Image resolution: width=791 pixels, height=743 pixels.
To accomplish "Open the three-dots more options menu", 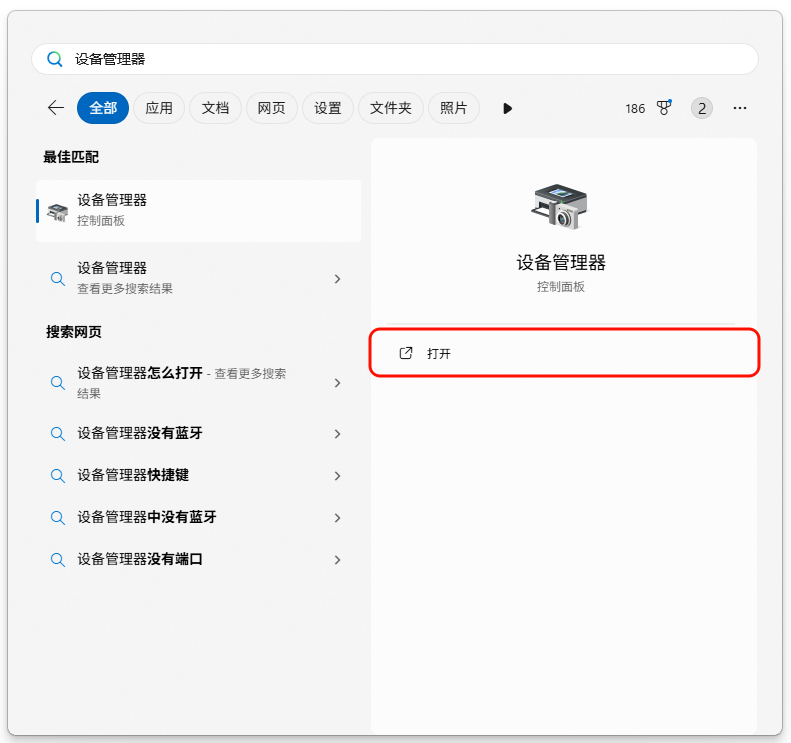I will [740, 108].
